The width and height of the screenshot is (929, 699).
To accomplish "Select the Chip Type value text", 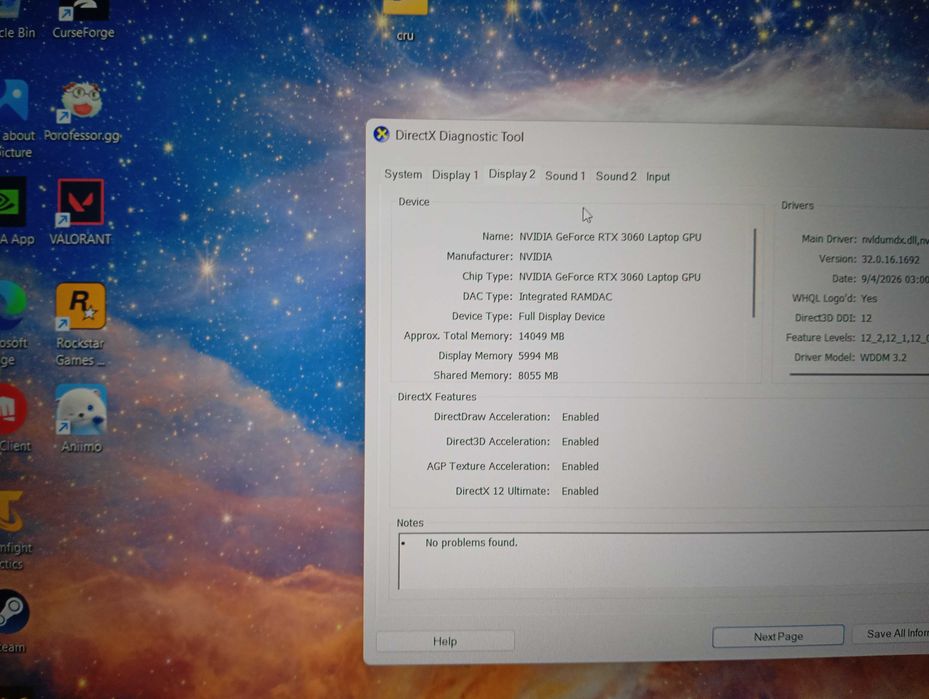I will (x=610, y=277).
